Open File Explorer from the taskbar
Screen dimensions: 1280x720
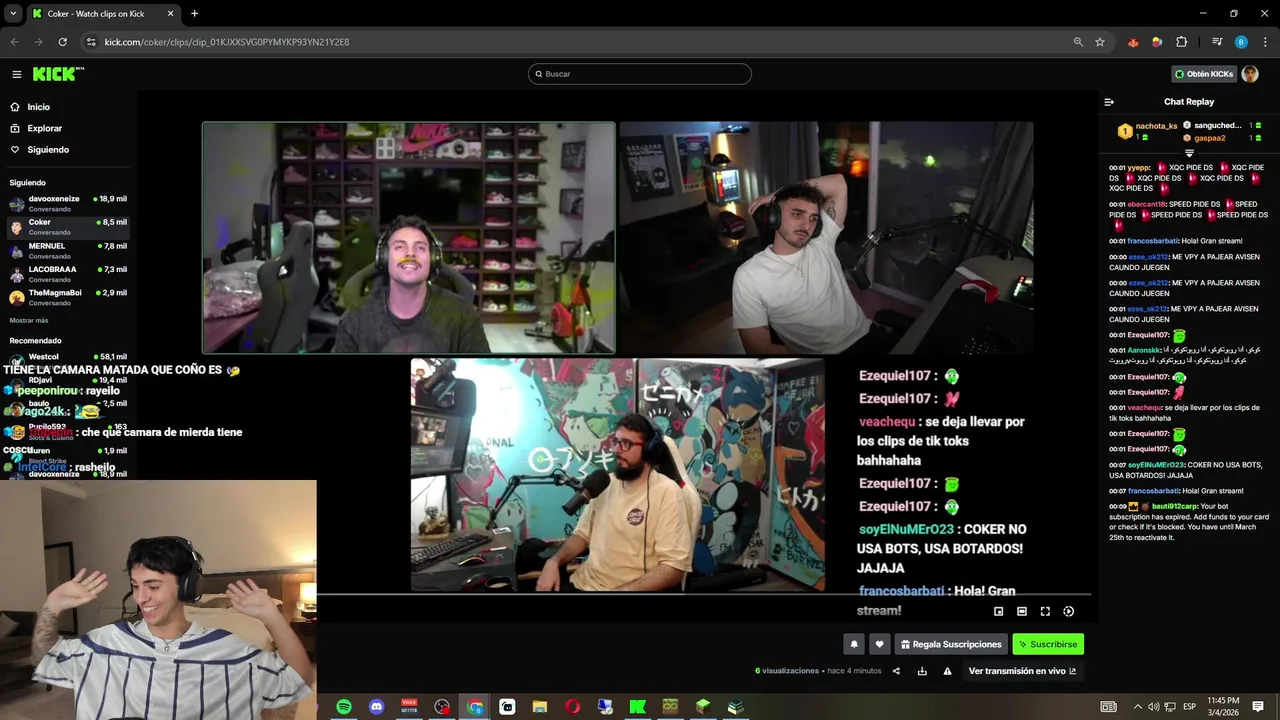pyautogui.click(x=540, y=707)
